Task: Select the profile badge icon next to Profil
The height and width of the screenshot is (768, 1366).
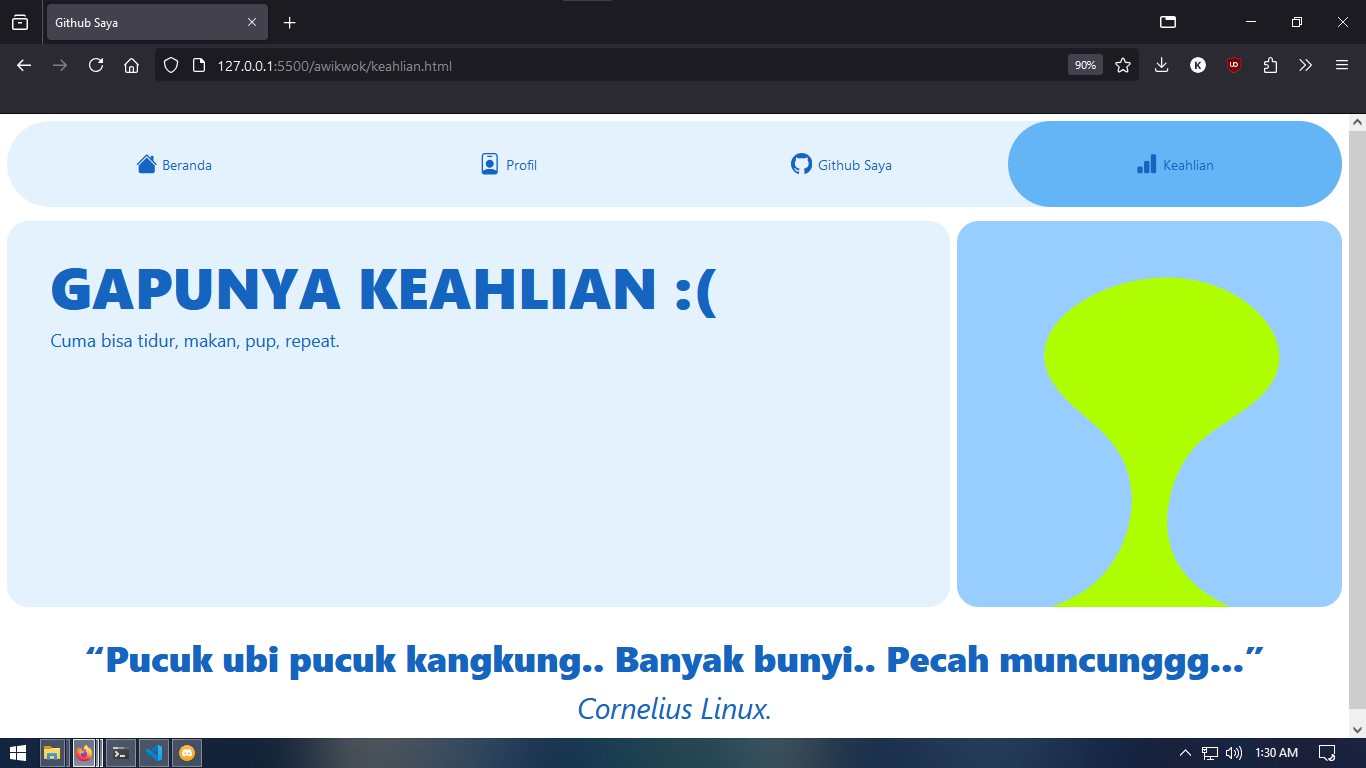Action: (487, 163)
